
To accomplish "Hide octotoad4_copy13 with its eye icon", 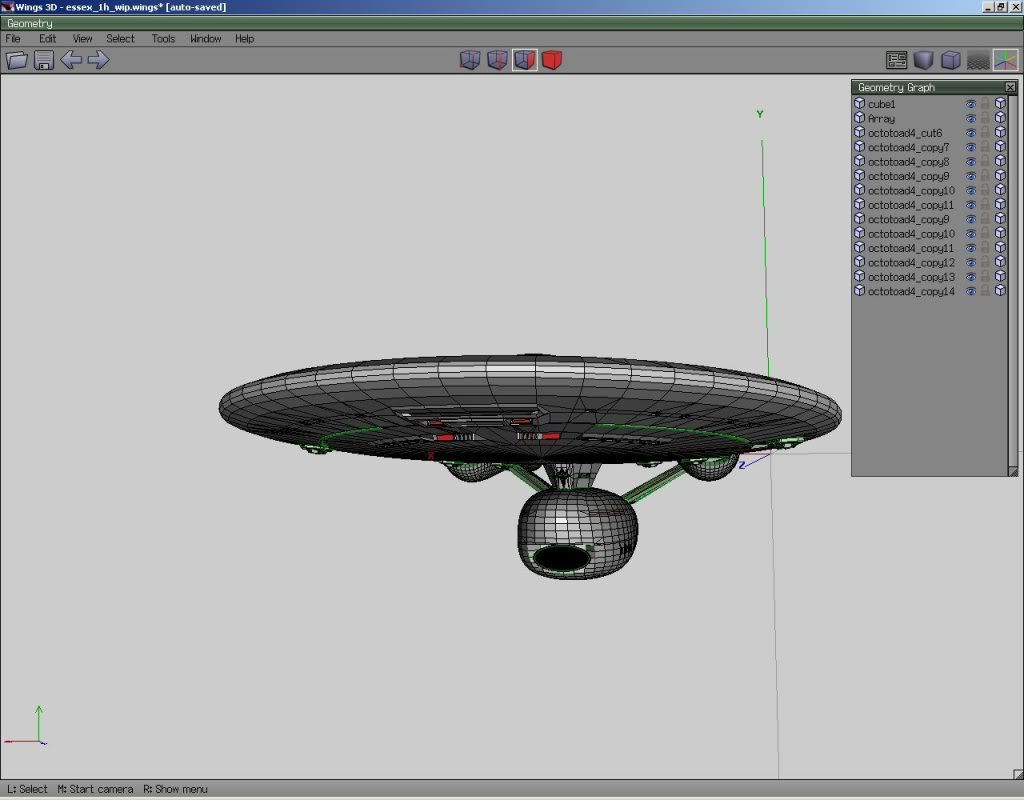I will [x=971, y=277].
